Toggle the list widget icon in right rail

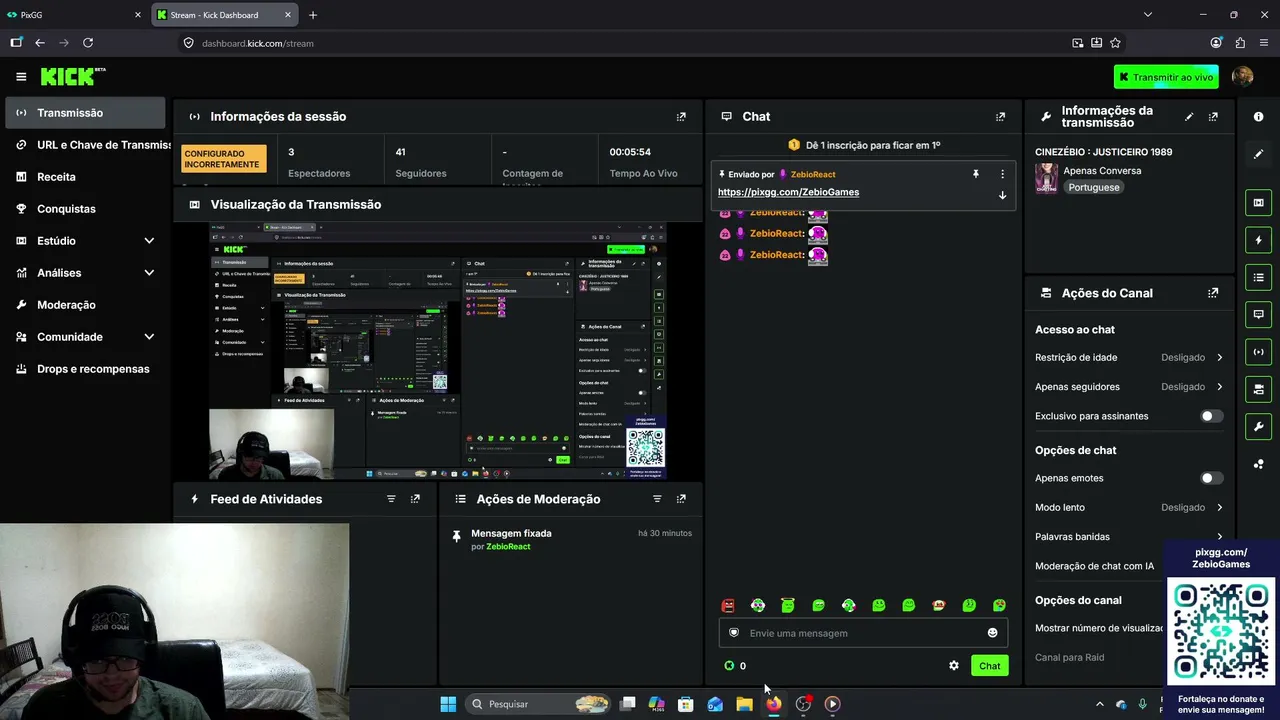pos(1258,277)
